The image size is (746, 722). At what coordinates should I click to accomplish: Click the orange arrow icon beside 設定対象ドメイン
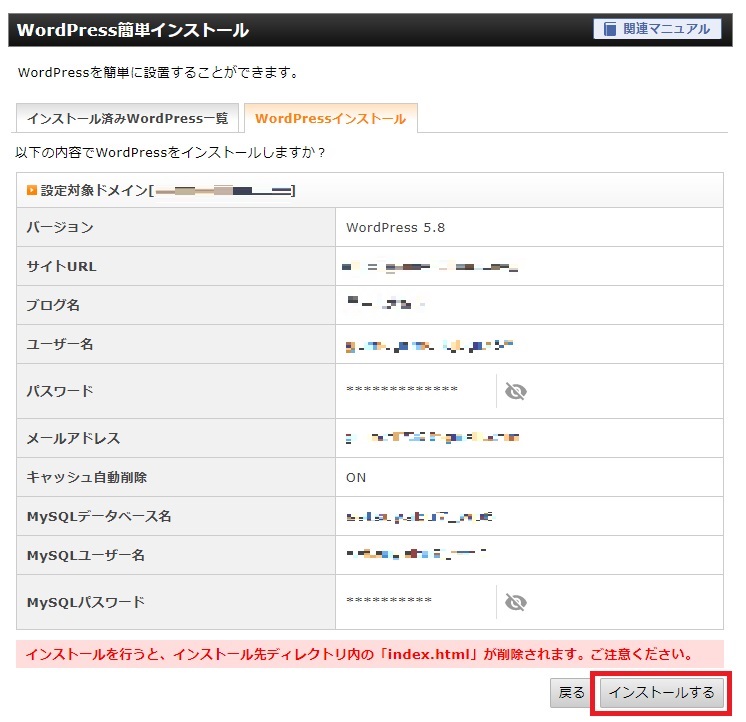point(32,190)
